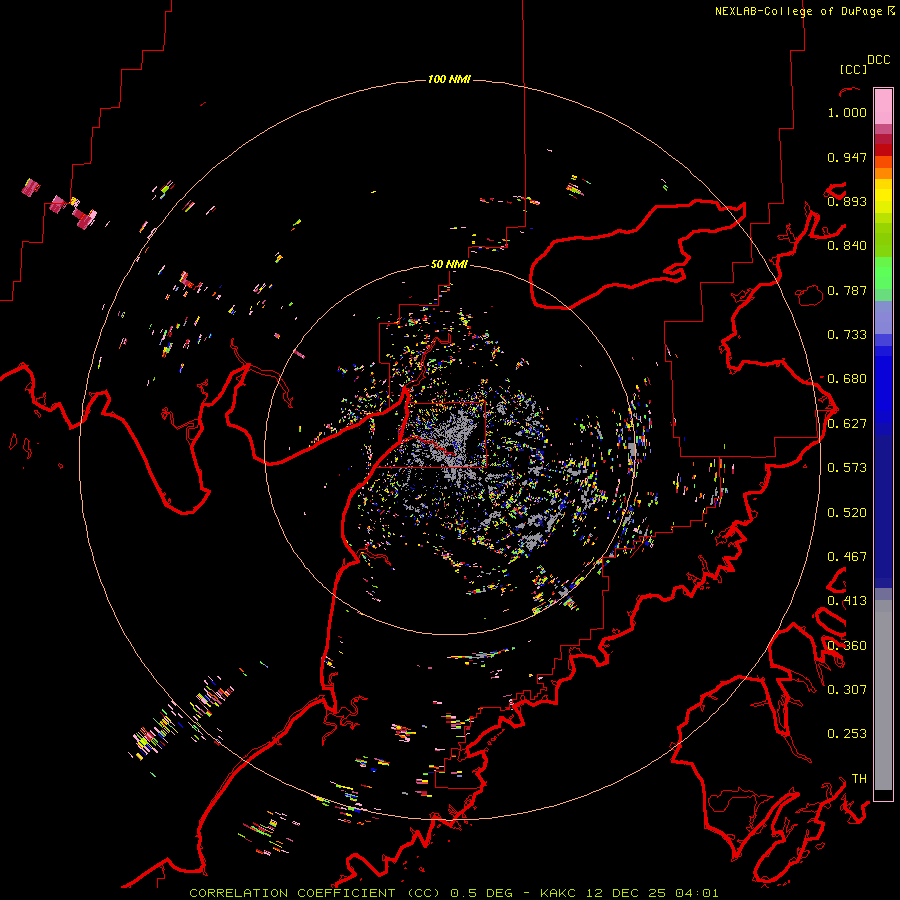900x900 pixels.
Task: Select the 1.000 legend value
Action: [x=847, y=112]
